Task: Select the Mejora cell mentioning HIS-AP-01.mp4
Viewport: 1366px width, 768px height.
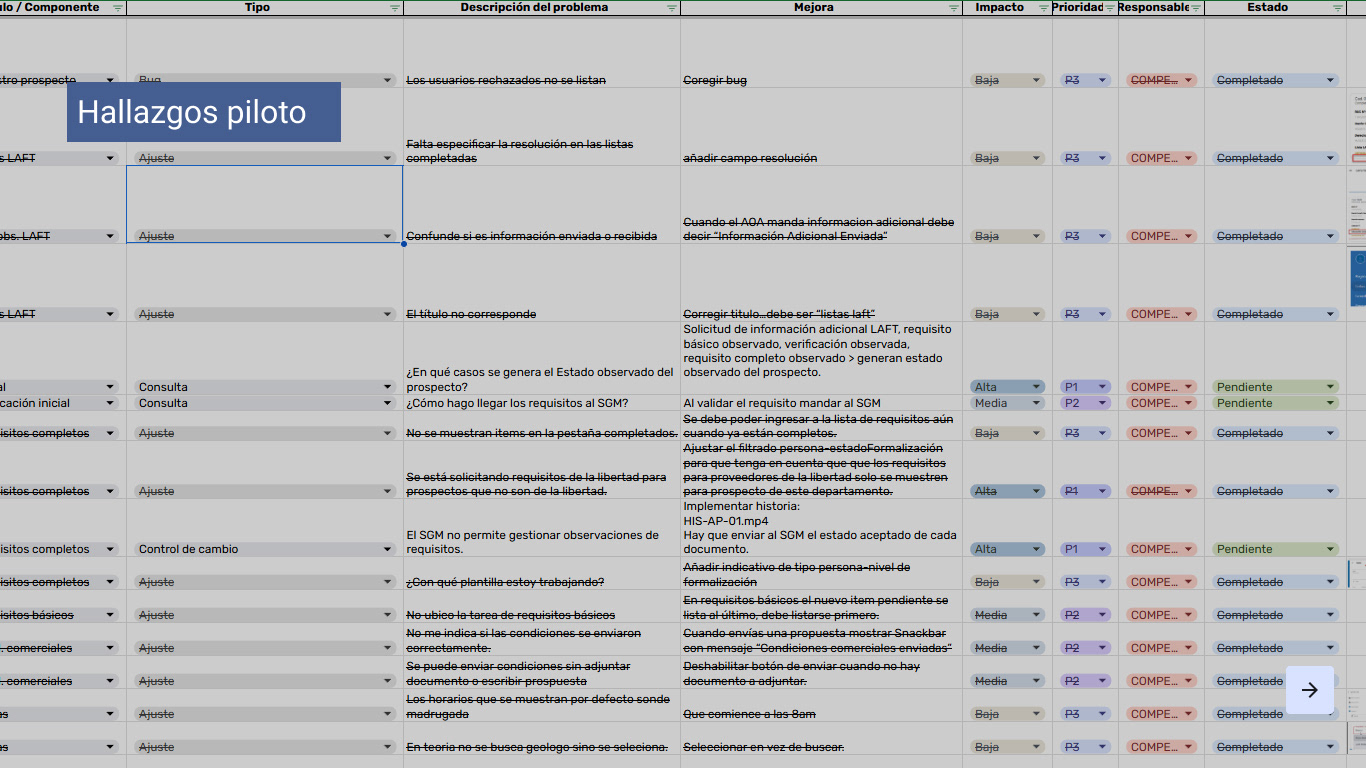Action: (821, 528)
